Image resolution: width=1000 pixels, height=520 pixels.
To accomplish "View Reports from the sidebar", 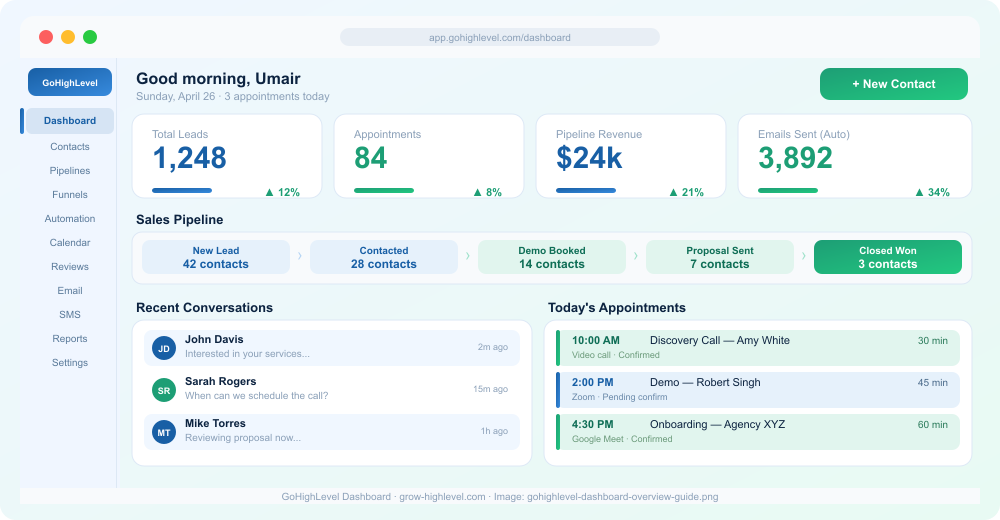I will pyautogui.click(x=70, y=339).
